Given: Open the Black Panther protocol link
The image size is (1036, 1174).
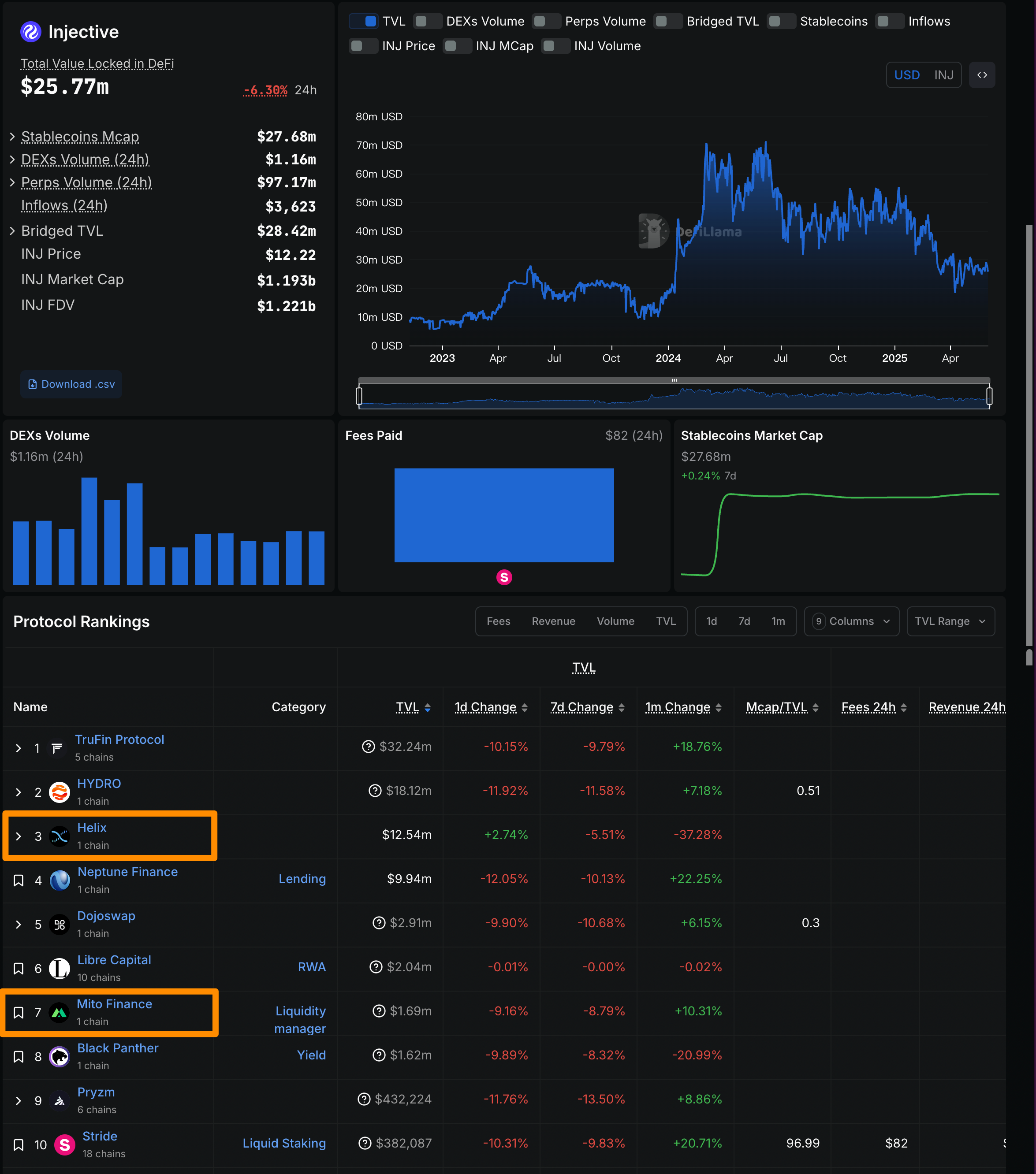Looking at the screenshot, I should (117, 1048).
